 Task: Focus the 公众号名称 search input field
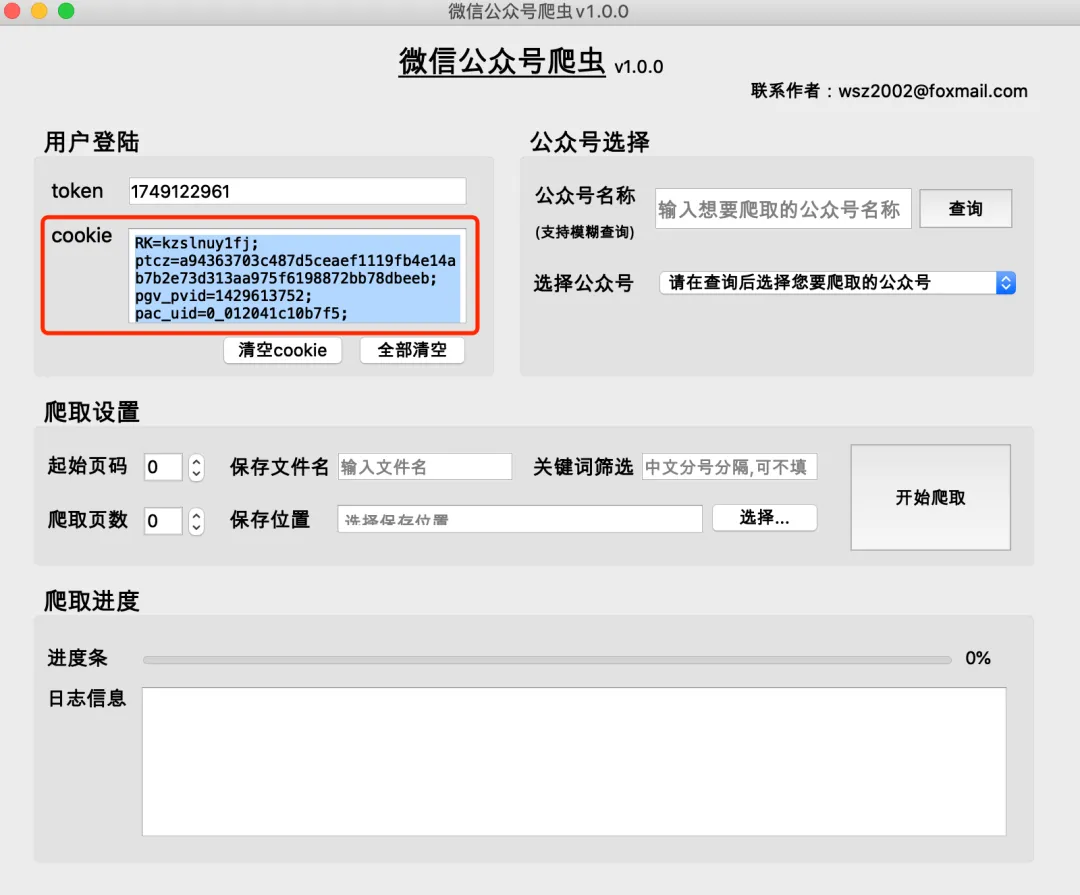(783, 209)
